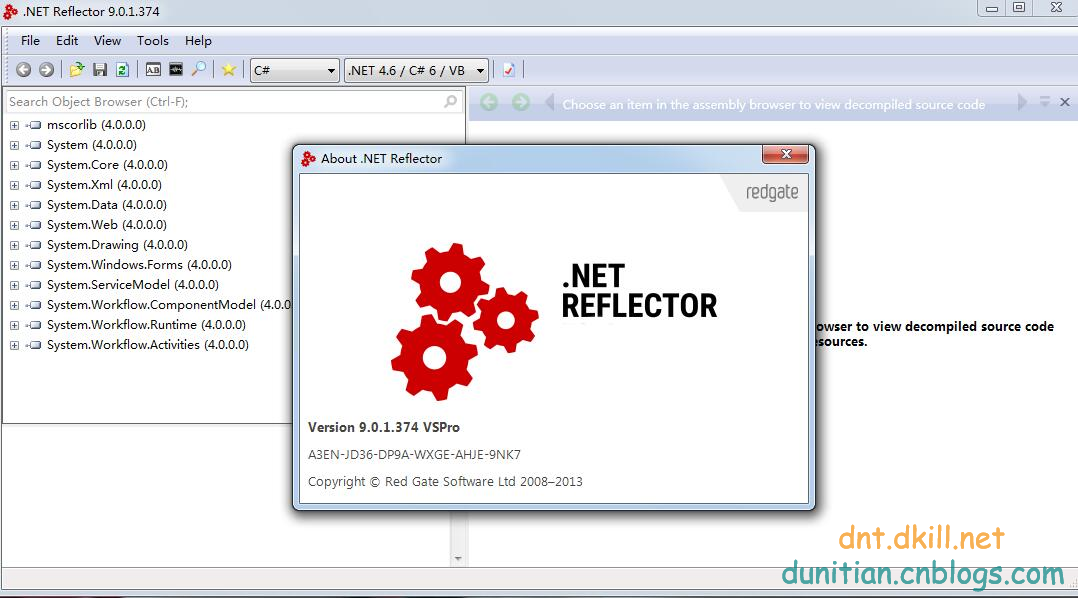Expand the System.Windows.Forms node

click(14, 265)
